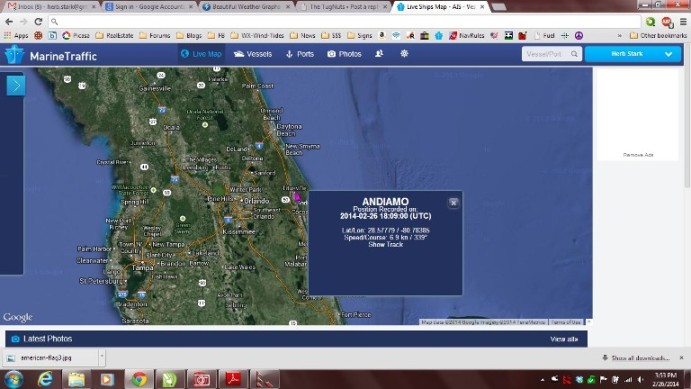Switch to the Live Map view

tap(201, 54)
